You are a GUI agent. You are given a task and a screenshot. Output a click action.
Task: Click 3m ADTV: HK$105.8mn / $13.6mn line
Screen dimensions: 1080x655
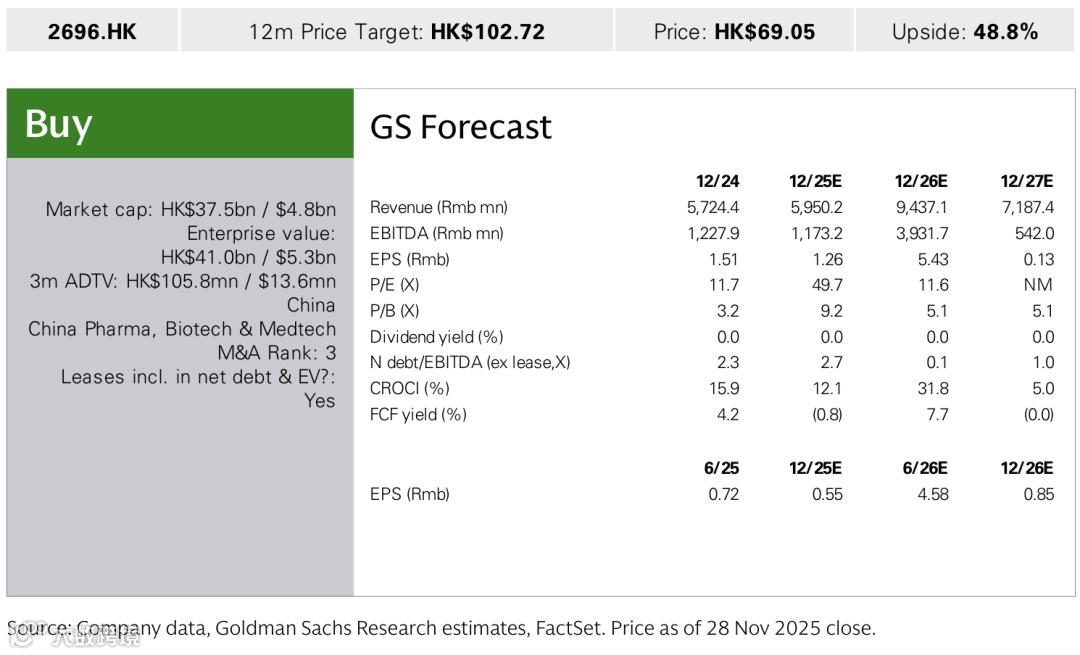[x=183, y=282]
